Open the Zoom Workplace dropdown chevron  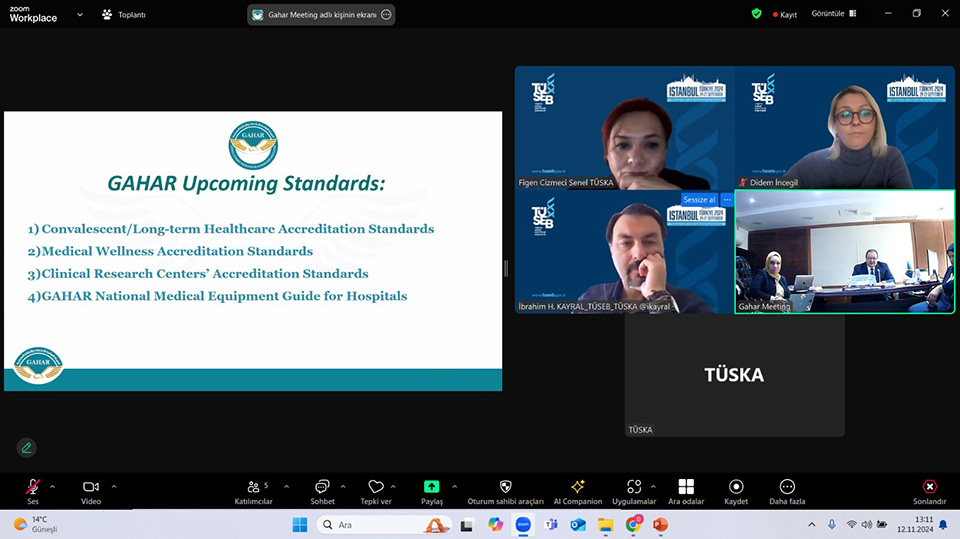[x=80, y=14]
